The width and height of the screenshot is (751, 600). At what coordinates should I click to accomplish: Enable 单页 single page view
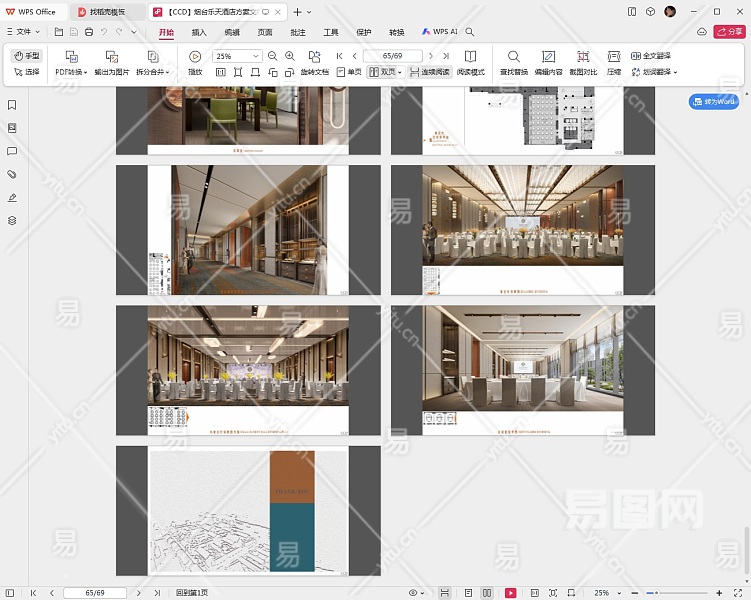point(349,72)
